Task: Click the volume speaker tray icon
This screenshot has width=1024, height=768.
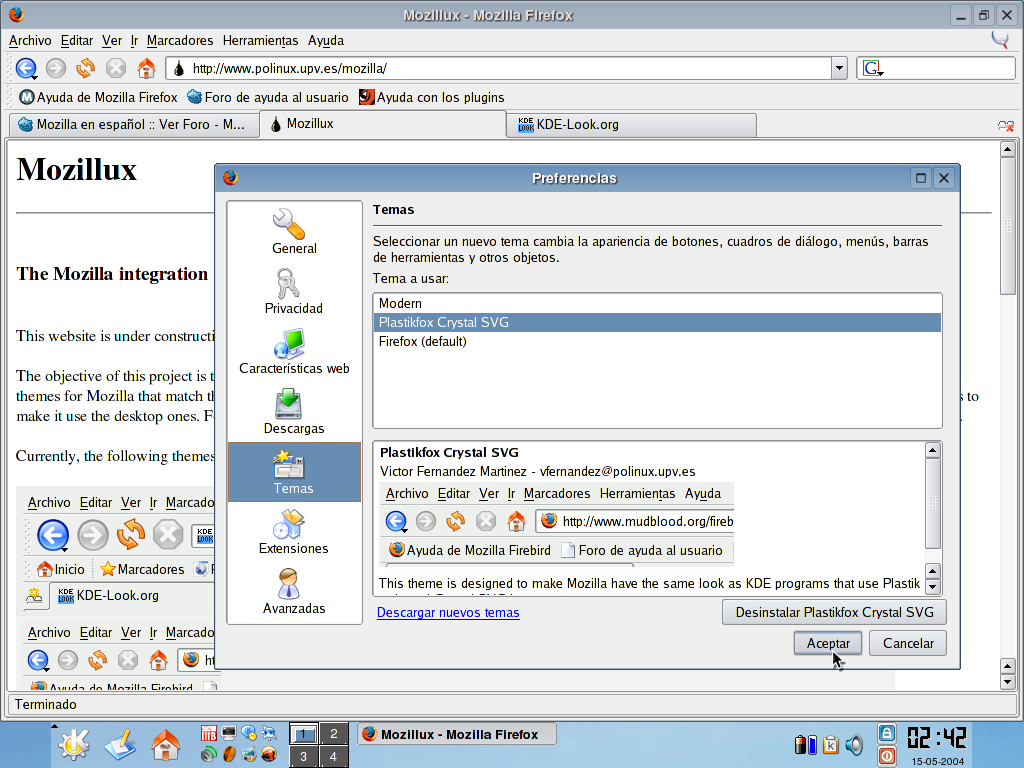Action: (854, 744)
